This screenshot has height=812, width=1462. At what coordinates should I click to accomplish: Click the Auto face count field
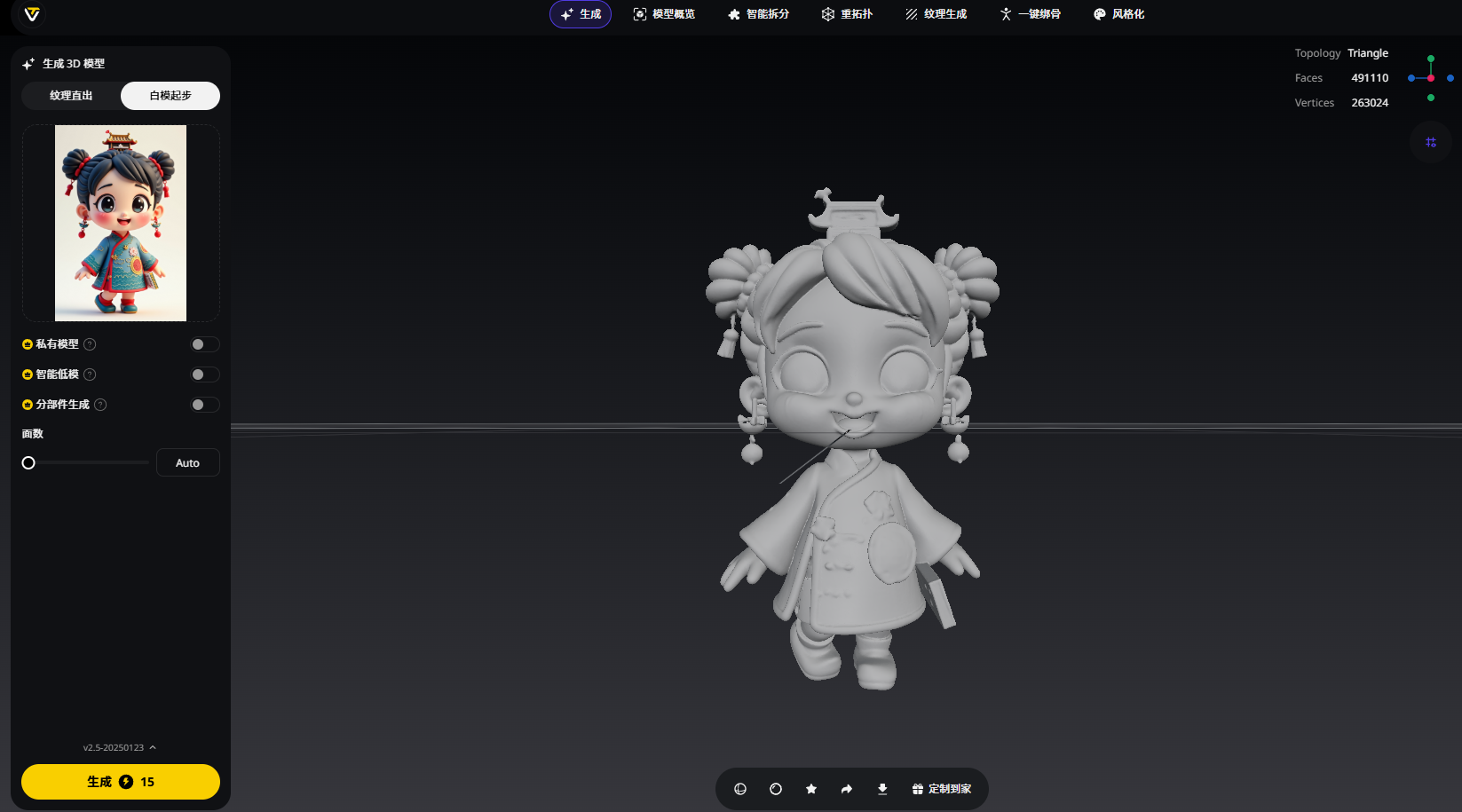[188, 463]
